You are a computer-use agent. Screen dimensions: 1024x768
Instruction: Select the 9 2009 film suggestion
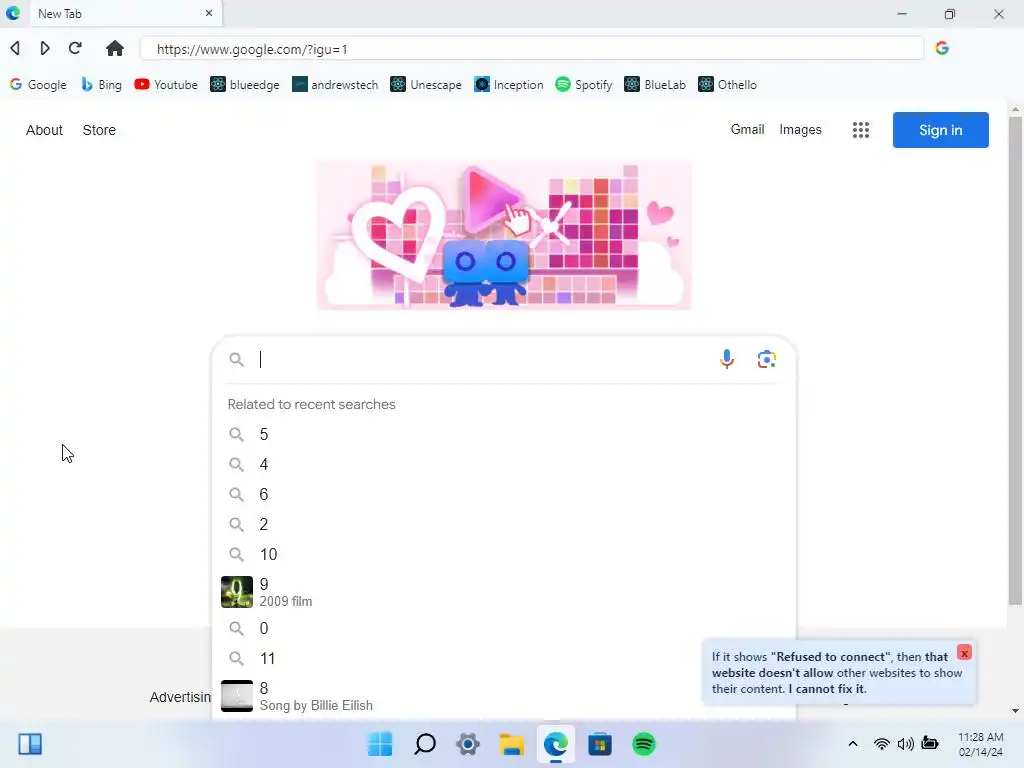coord(504,592)
